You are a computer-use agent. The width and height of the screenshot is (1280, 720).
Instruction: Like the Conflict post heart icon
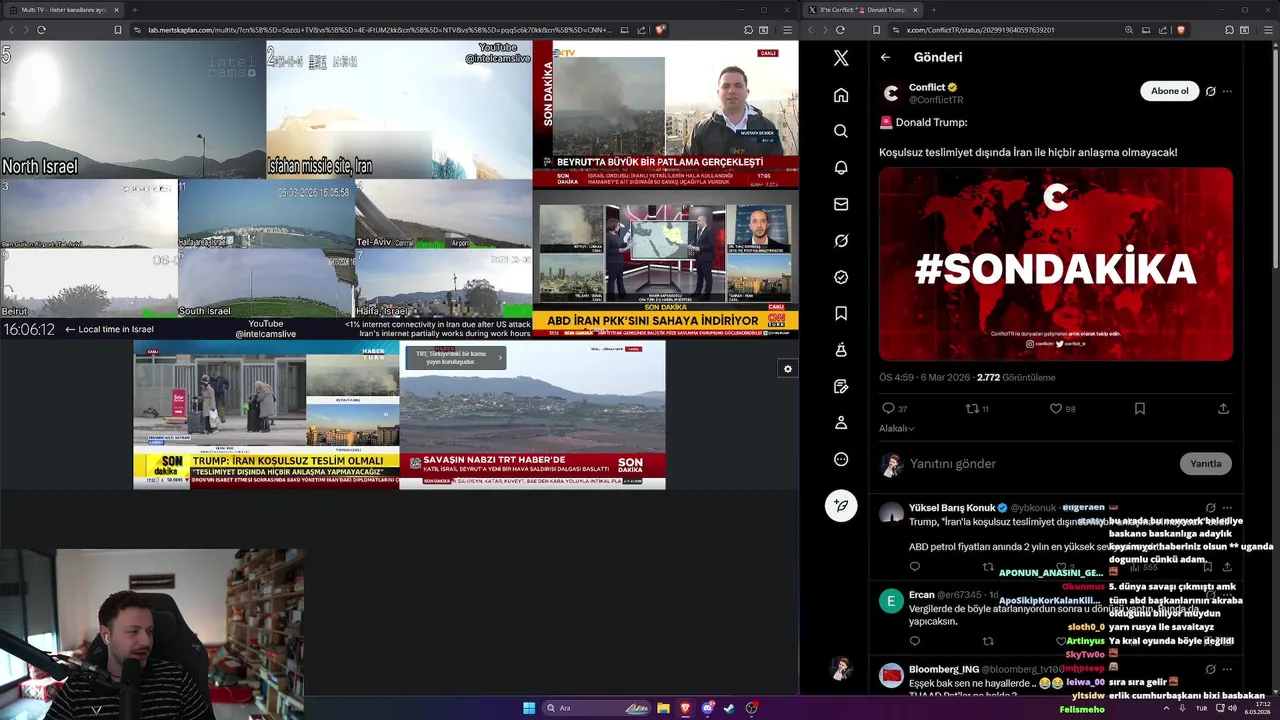pos(1055,409)
